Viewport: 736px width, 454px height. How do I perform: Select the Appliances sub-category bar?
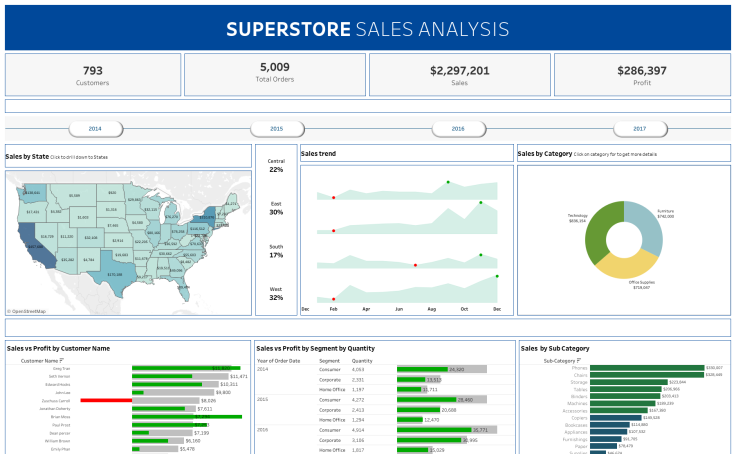click(608, 432)
